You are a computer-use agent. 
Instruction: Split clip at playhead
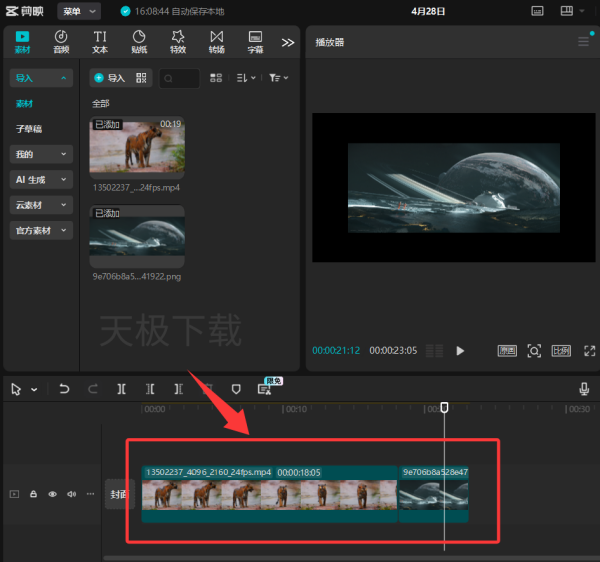click(x=121, y=389)
